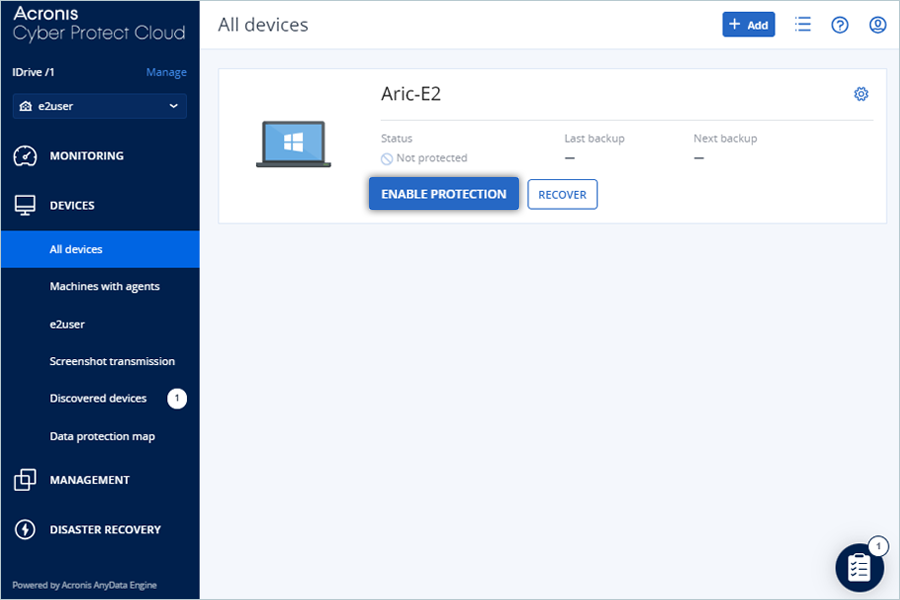Click the 'All devices' page heading
The image size is (900, 600).
coord(263,25)
